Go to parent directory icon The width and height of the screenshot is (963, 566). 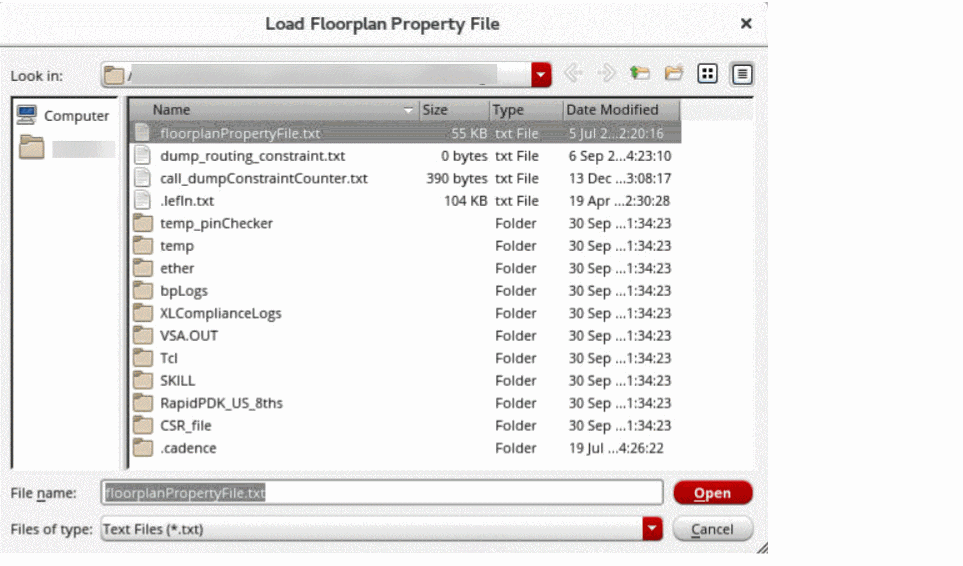click(640, 74)
